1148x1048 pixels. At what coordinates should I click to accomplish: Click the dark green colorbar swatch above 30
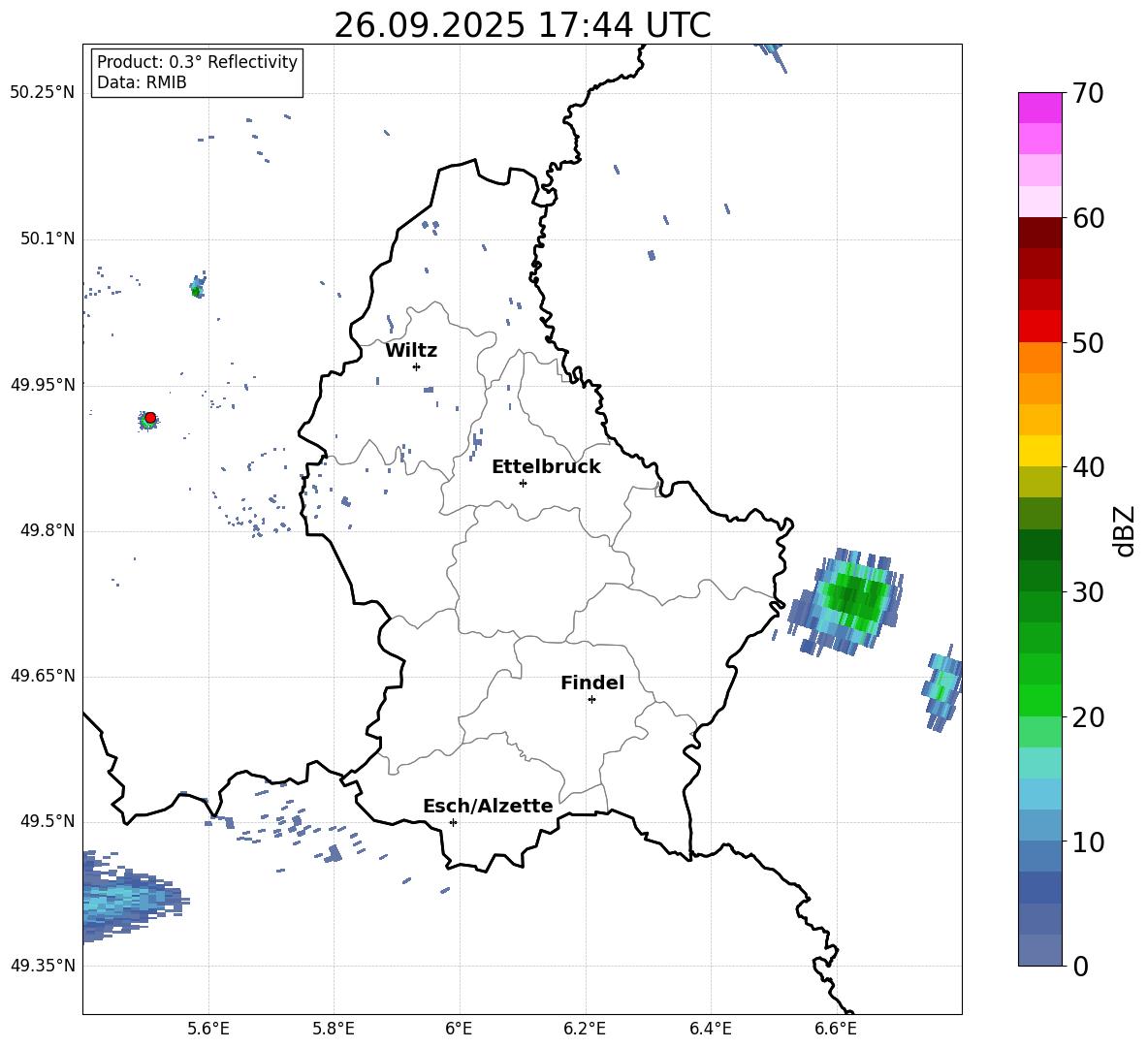1039,576
